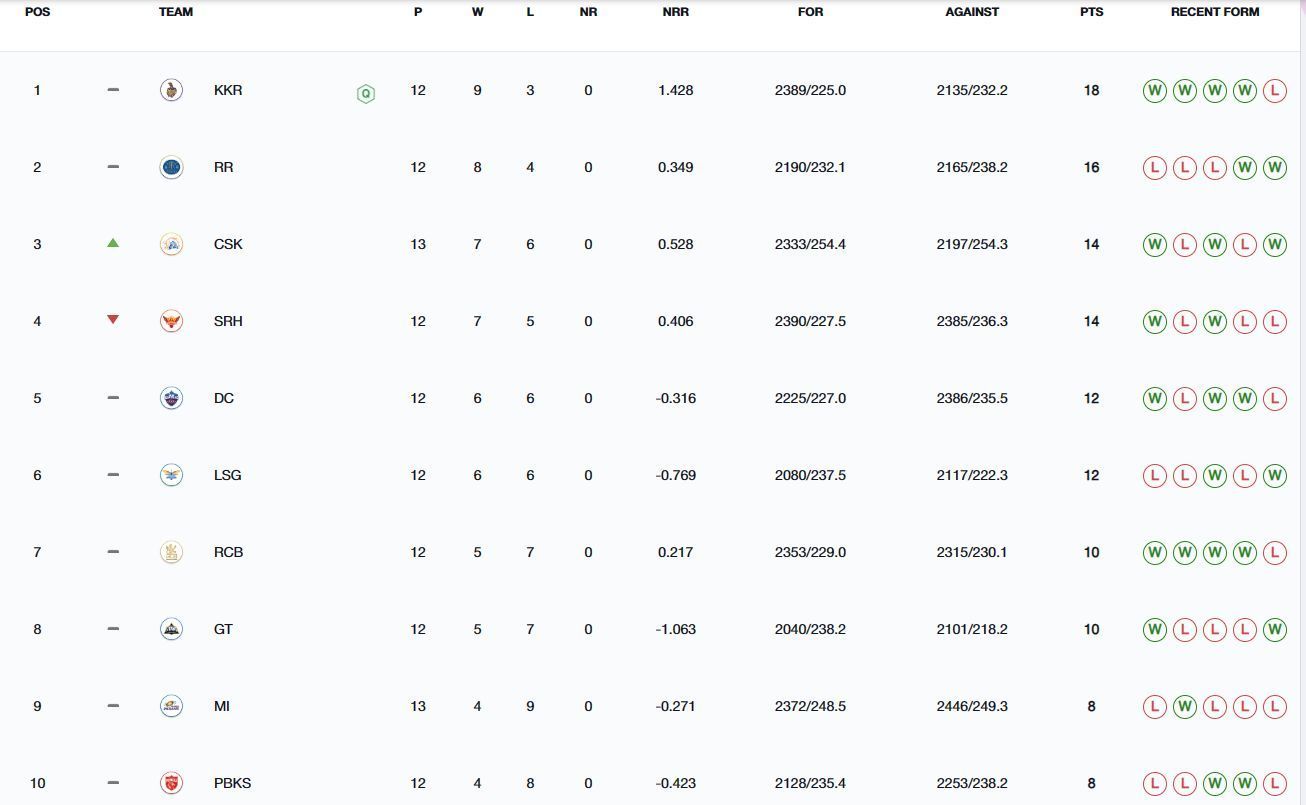This screenshot has width=1306, height=805.
Task: Click the PTS column header
Action: click(x=1091, y=12)
